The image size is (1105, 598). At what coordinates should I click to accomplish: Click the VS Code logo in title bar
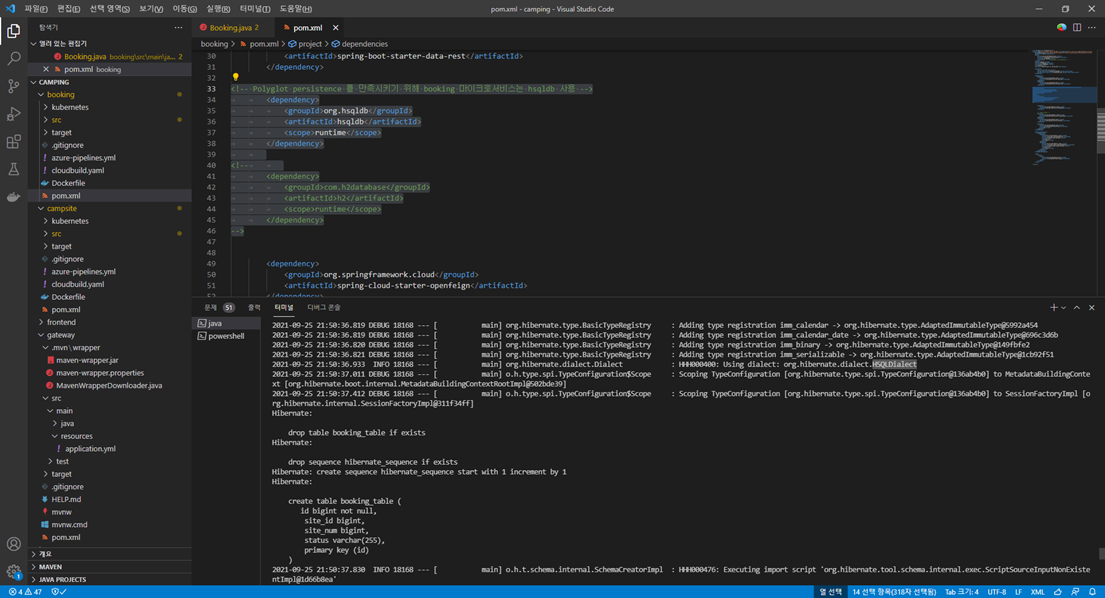[10, 8]
